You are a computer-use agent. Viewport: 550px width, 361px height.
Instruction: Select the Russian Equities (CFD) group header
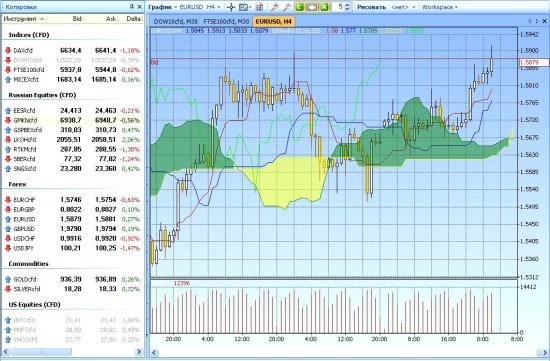coord(42,95)
